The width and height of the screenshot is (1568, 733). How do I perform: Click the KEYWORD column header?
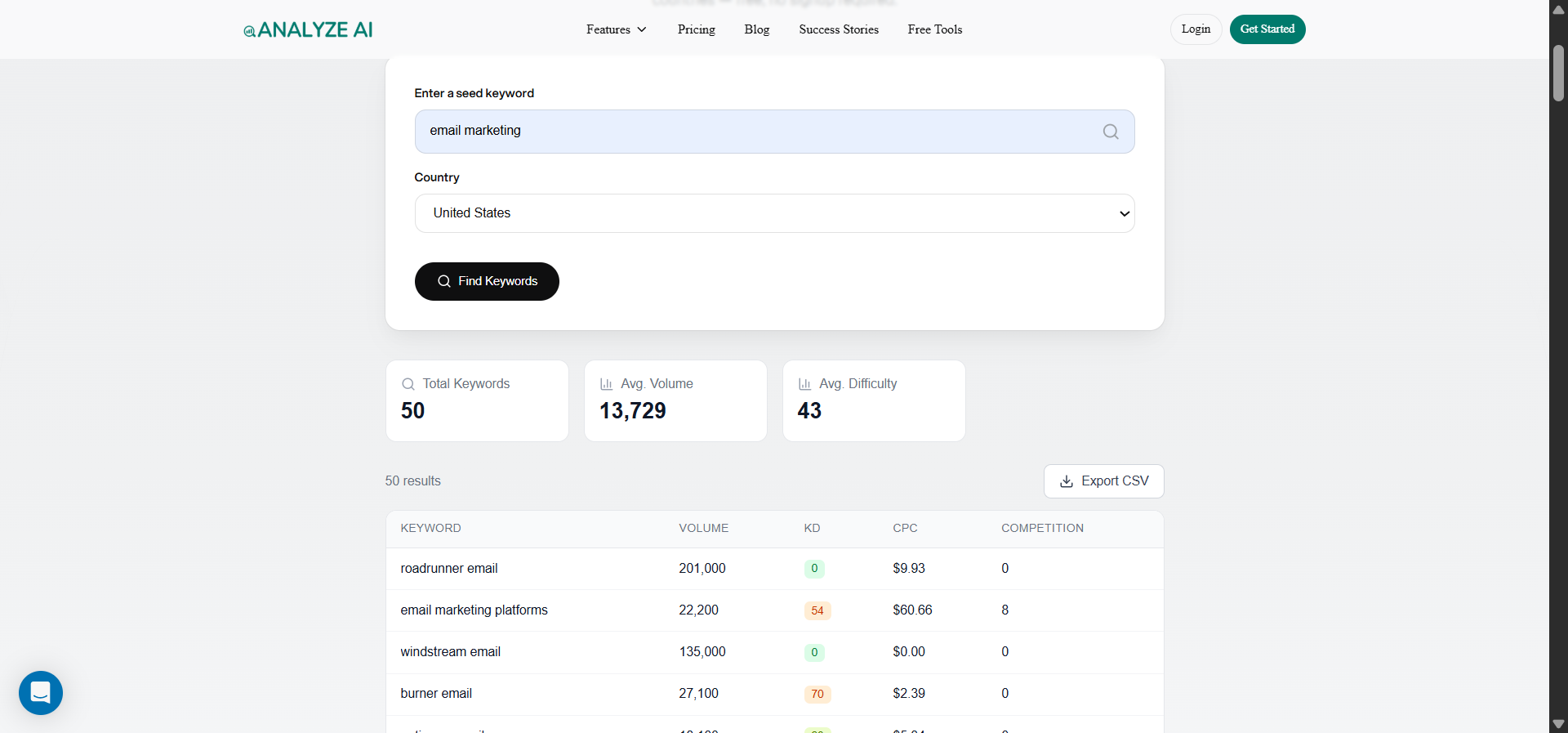(431, 529)
